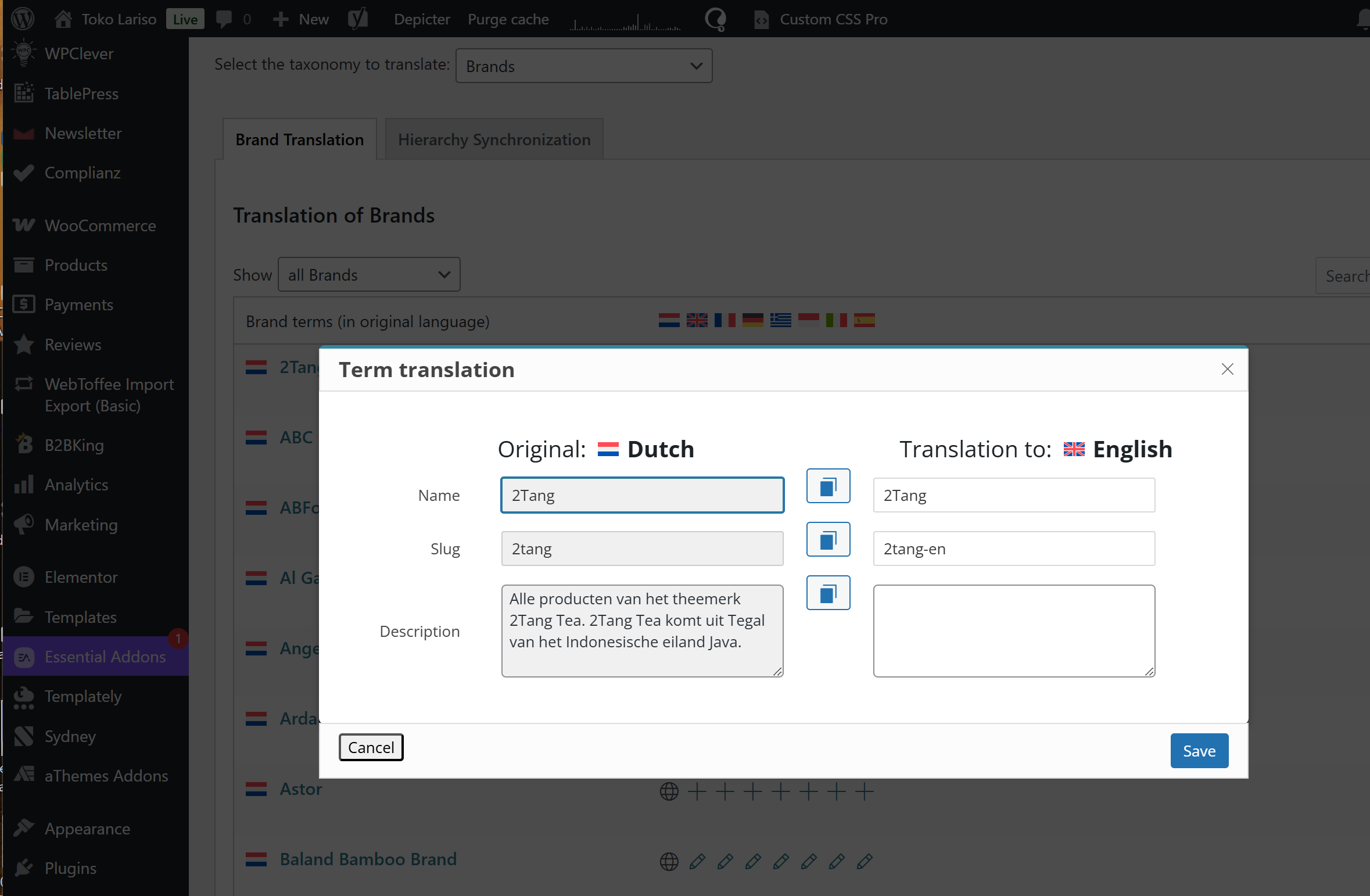Screen dimensions: 1370x896
Task: Click the Save button in dialog
Action: (x=1199, y=751)
